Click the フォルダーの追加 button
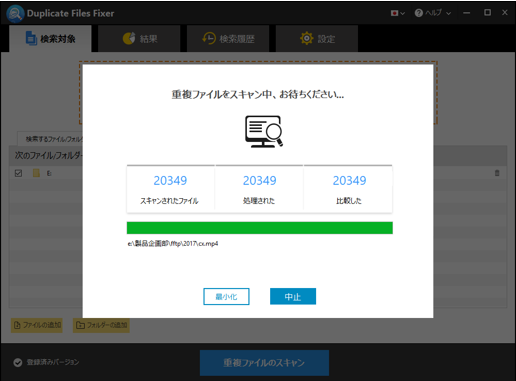516x381 pixels. (101, 325)
